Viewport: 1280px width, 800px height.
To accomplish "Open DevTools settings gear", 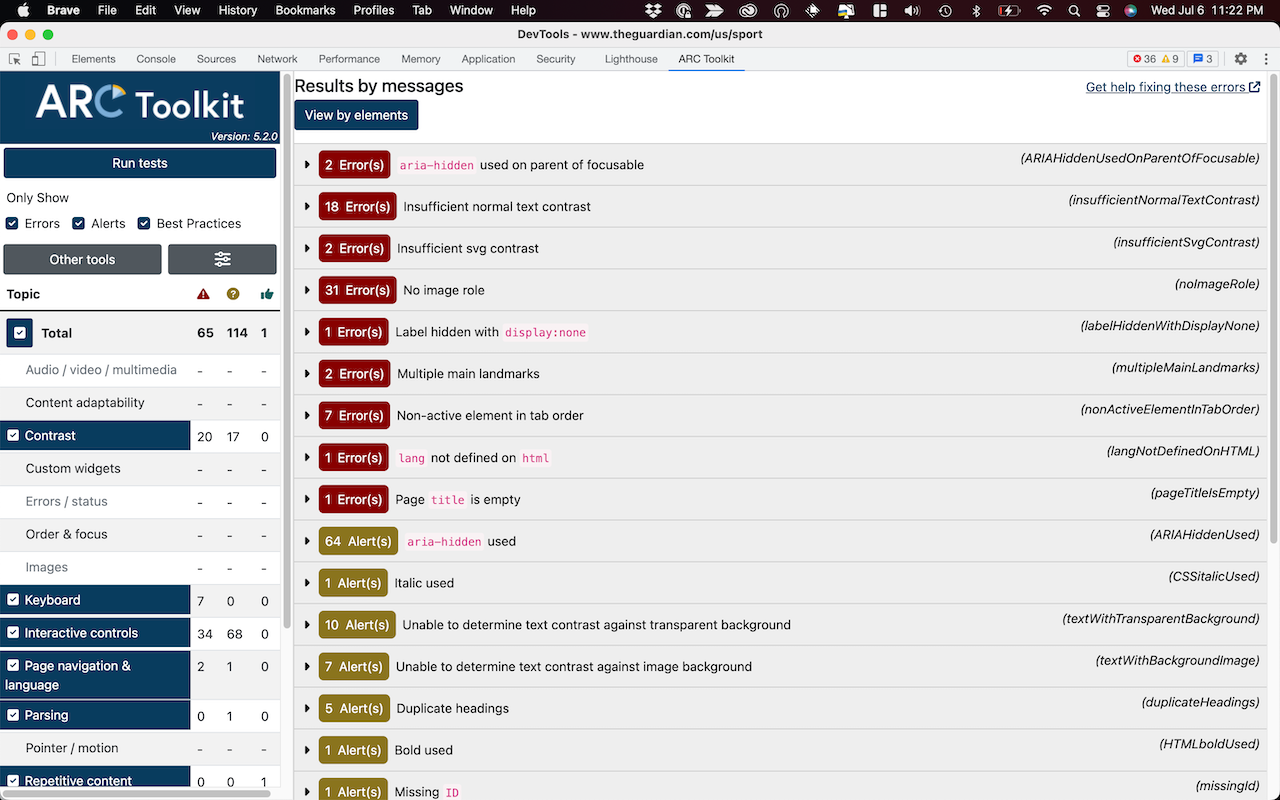I will [x=1240, y=59].
